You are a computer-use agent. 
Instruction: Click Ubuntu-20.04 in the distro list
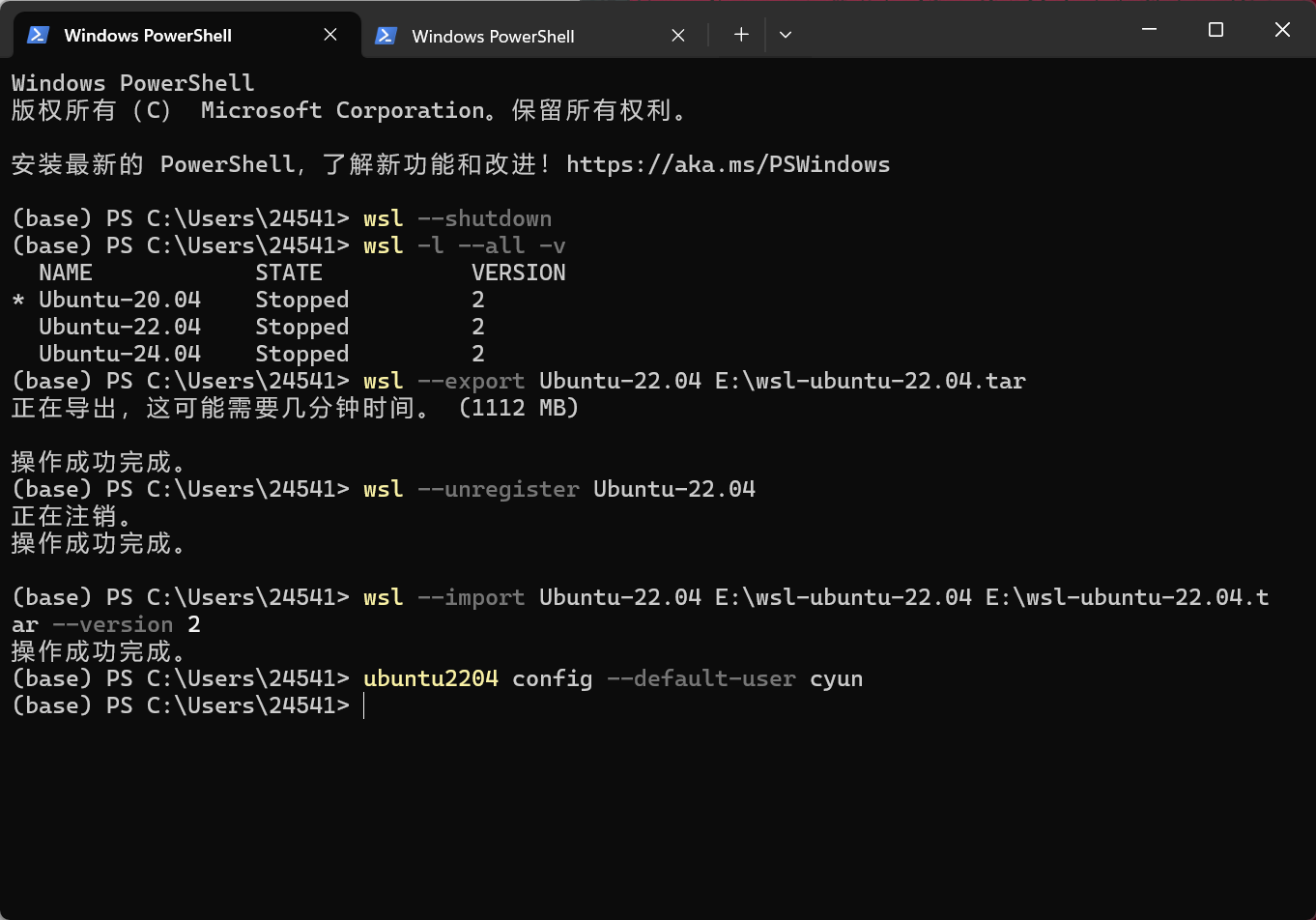click(120, 300)
